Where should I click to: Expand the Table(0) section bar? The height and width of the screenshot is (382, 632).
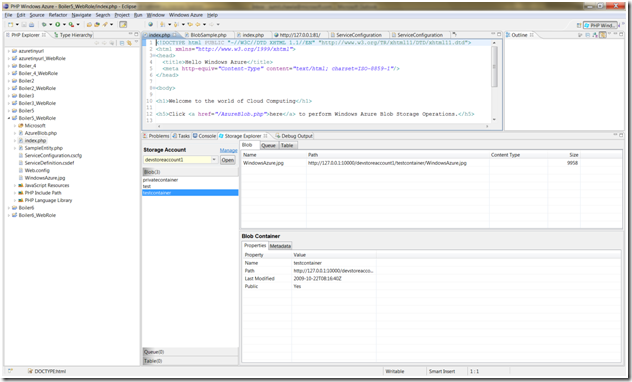tap(190, 361)
